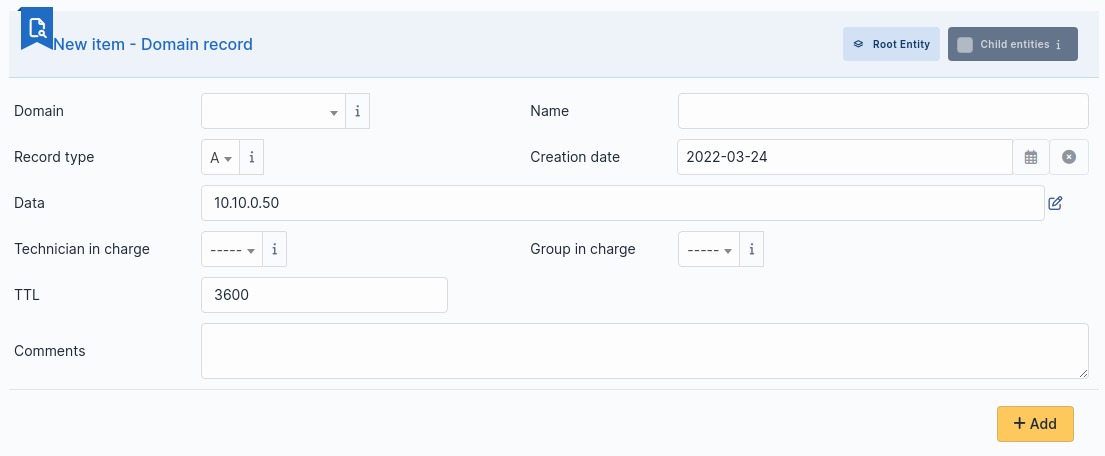Click the New item - Domain record title

tap(153, 44)
